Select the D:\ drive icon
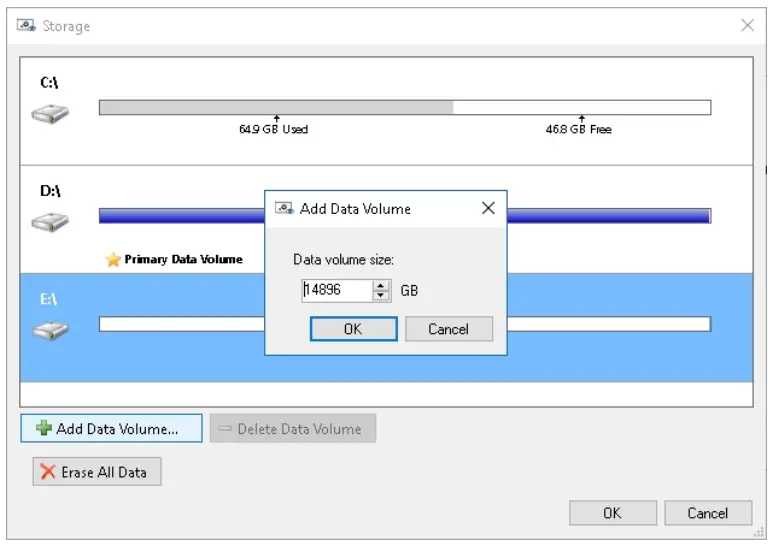 [48, 221]
